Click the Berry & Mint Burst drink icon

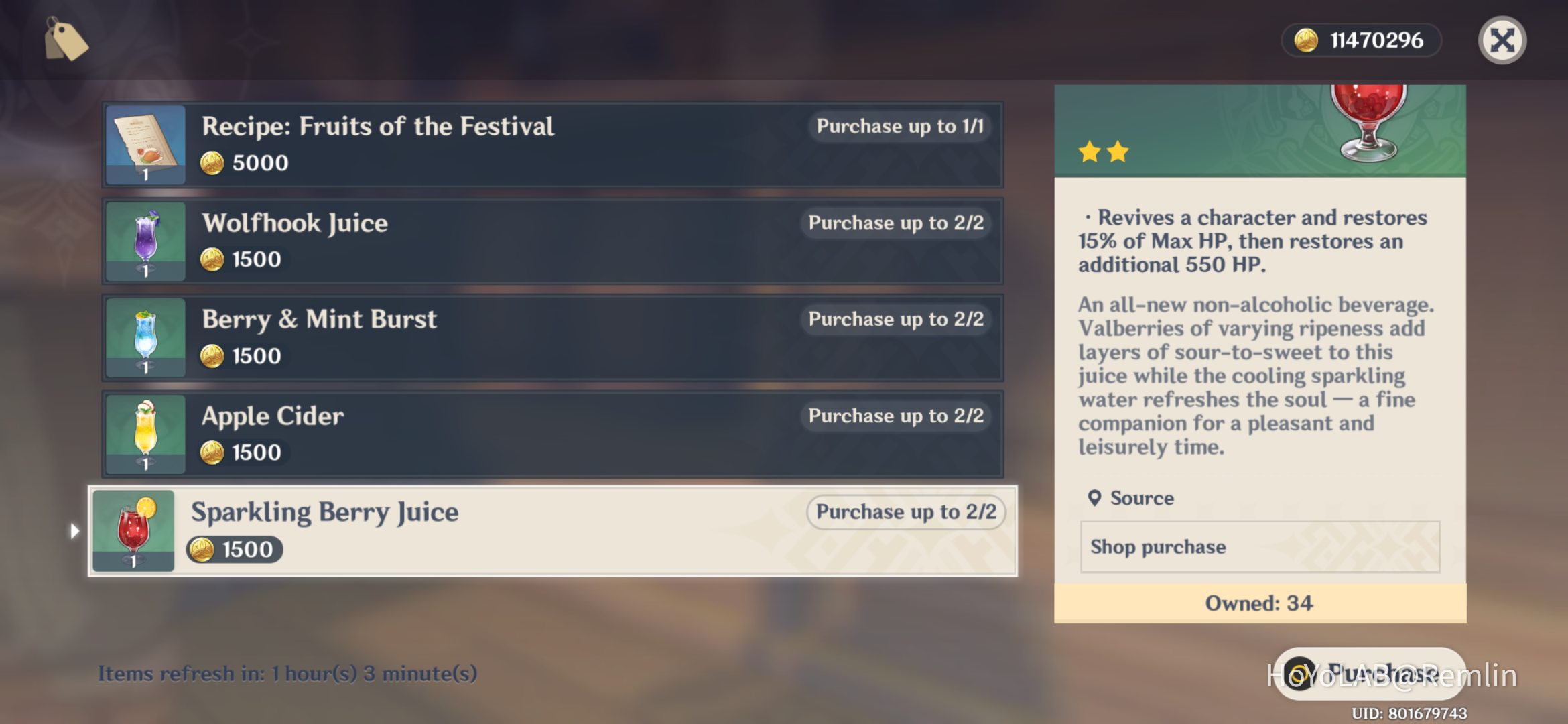click(x=145, y=337)
